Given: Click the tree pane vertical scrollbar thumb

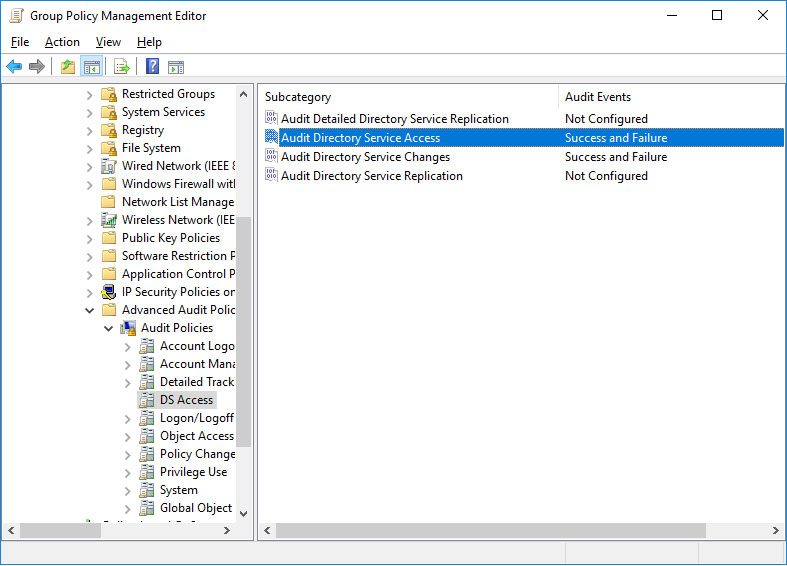Looking at the screenshot, I should tap(243, 331).
